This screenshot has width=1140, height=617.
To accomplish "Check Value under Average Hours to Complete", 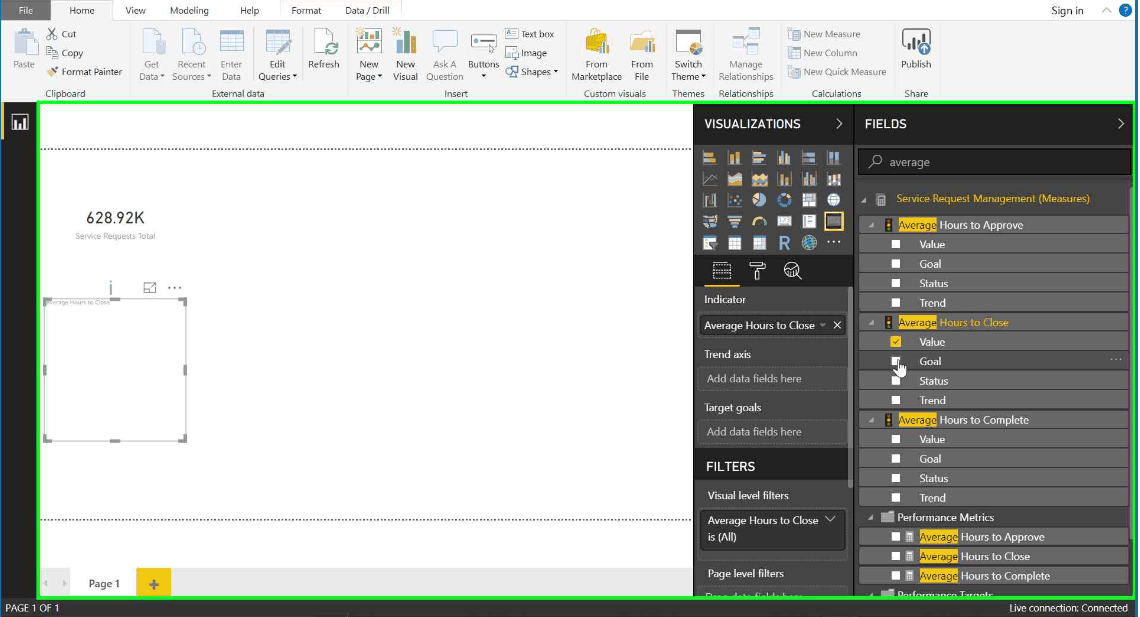I will (x=896, y=440).
